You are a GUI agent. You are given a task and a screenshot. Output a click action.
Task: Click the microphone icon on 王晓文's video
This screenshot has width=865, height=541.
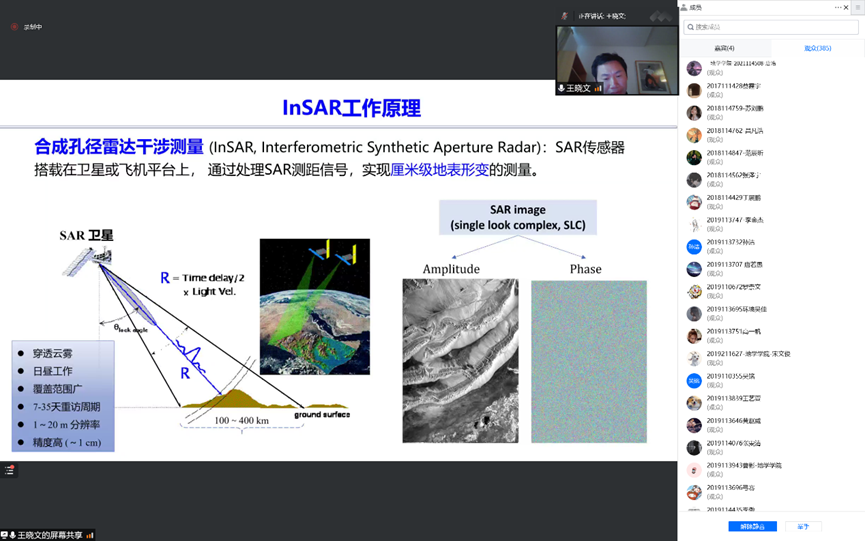[x=561, y=89]
